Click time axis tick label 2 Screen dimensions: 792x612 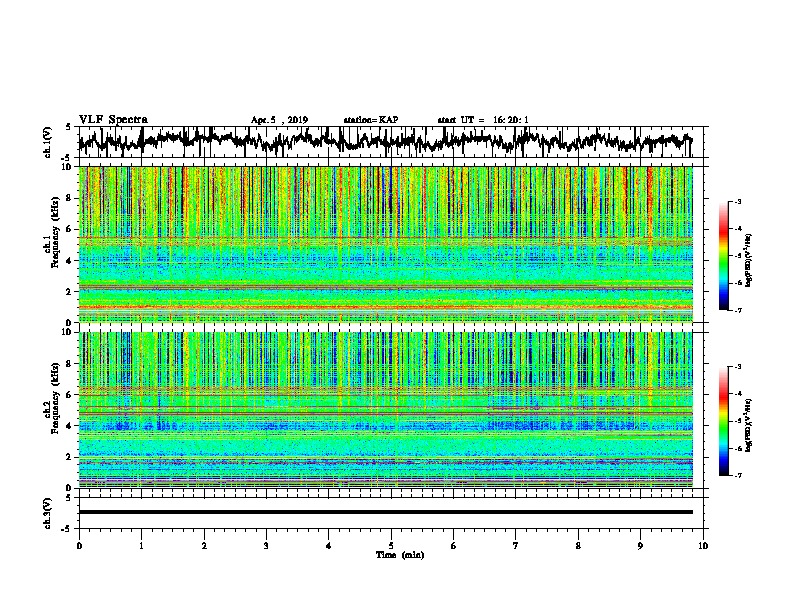204,546
